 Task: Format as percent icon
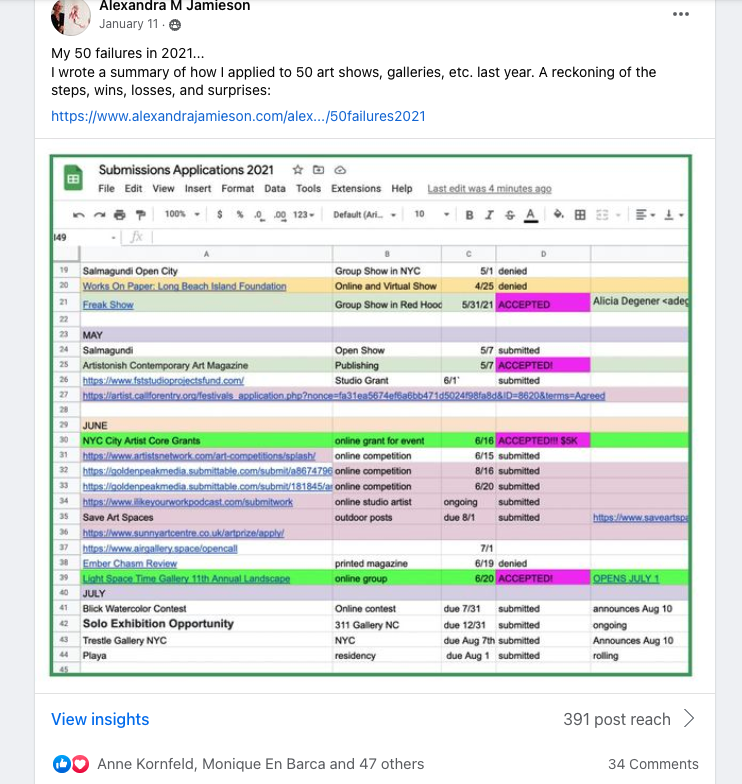coord(240,214)
